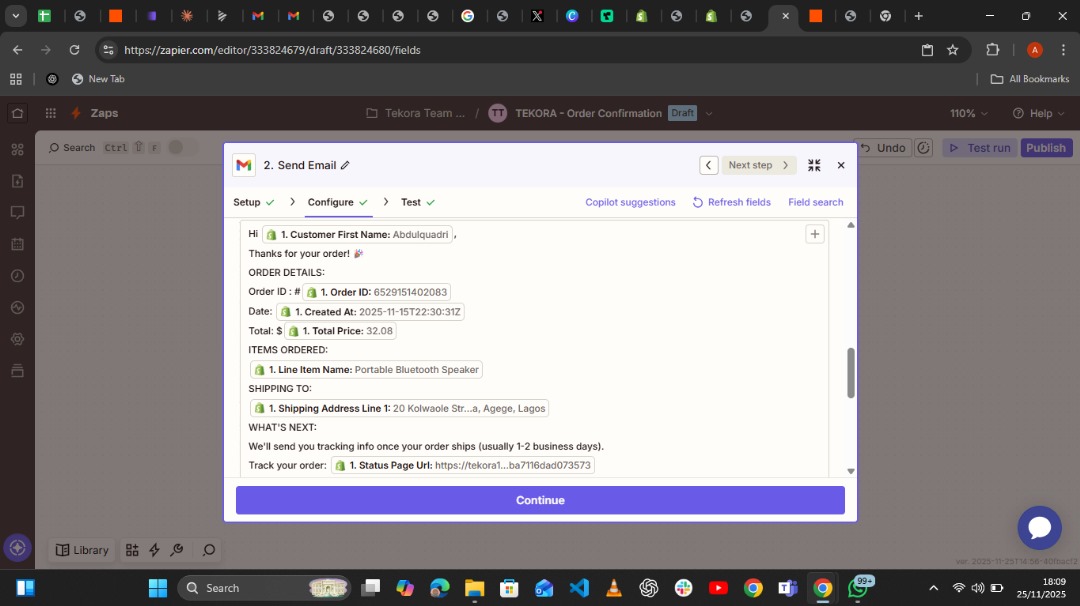Select the Status Page Url field pill
The height and width of the screenshot is (606, 1080).
(x=463, y=466)
